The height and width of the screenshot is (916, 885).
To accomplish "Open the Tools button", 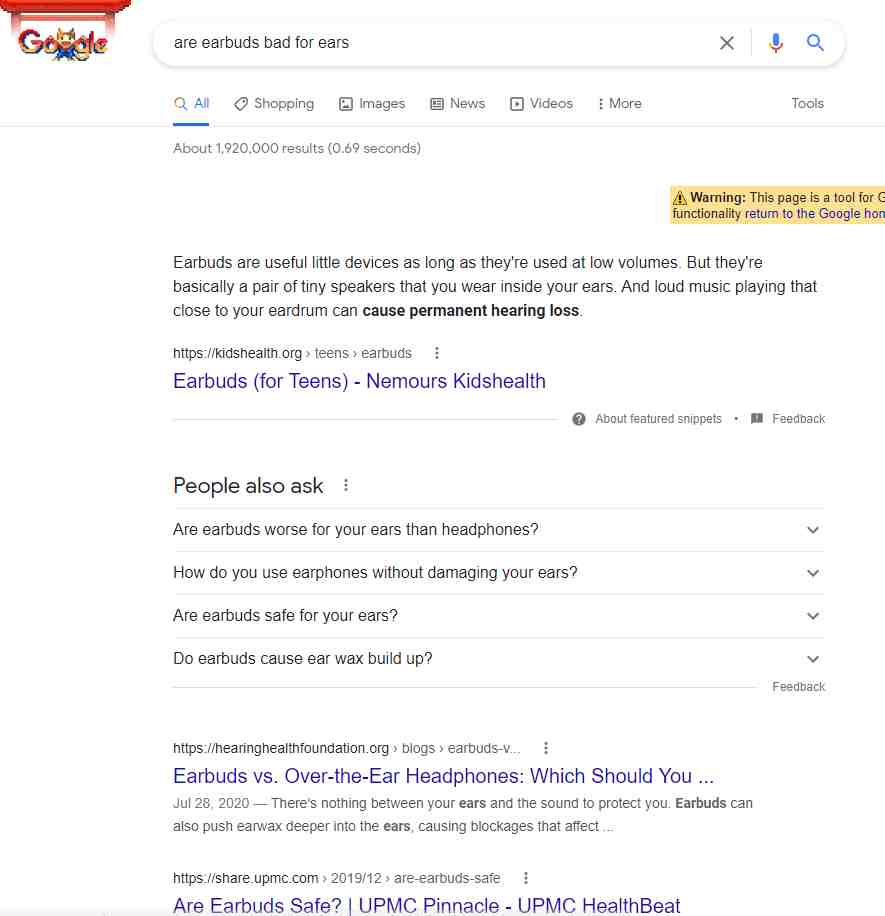I will tap(807, 103).
